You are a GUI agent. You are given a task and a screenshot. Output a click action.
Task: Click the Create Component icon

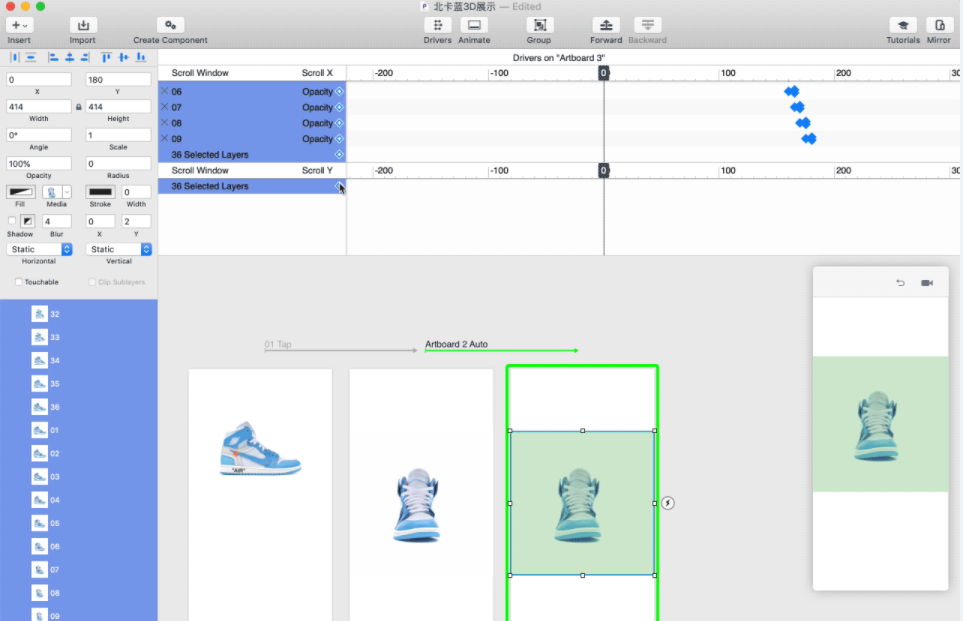[x=170, y=25]
